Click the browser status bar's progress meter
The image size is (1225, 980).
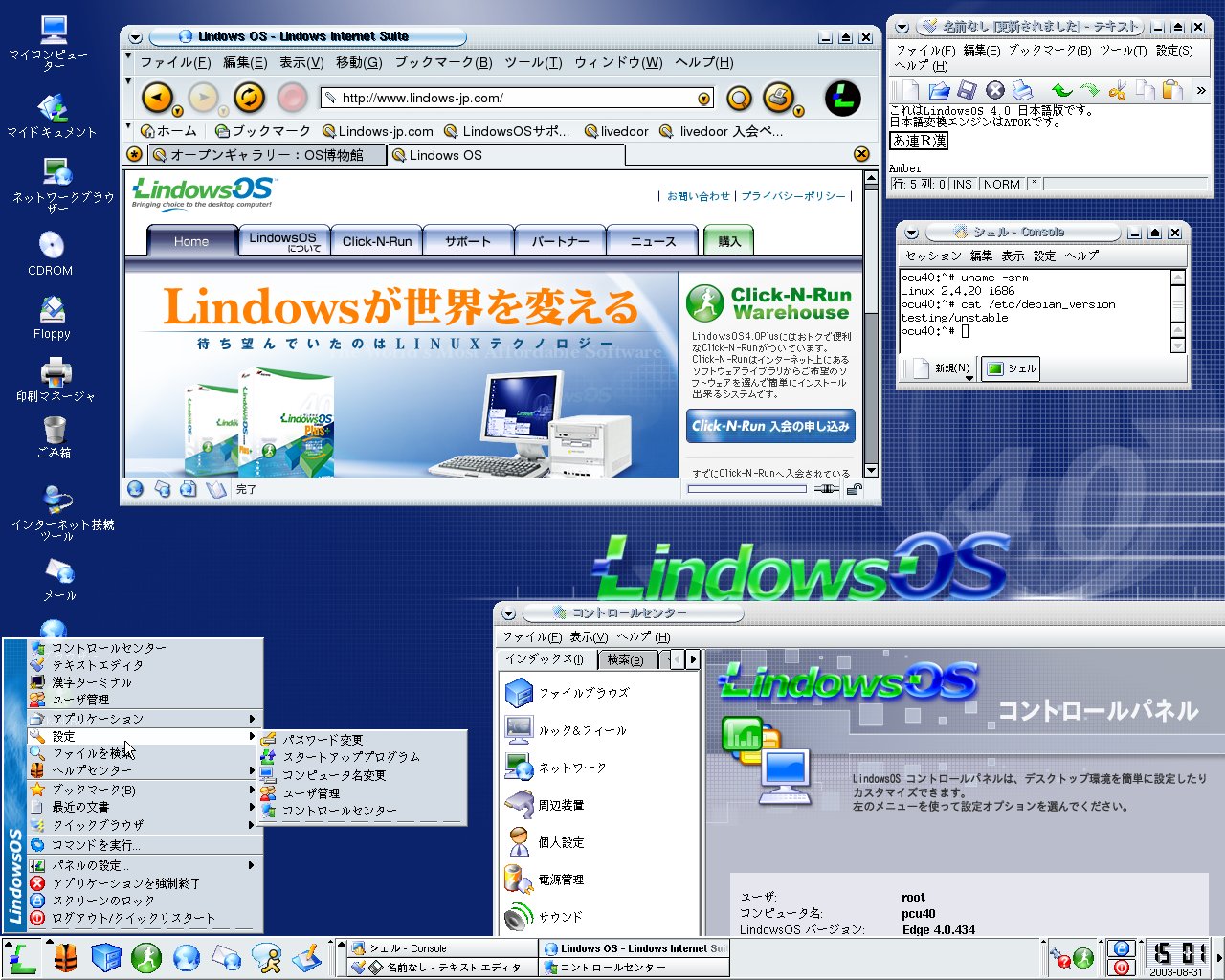click(746, 489)
